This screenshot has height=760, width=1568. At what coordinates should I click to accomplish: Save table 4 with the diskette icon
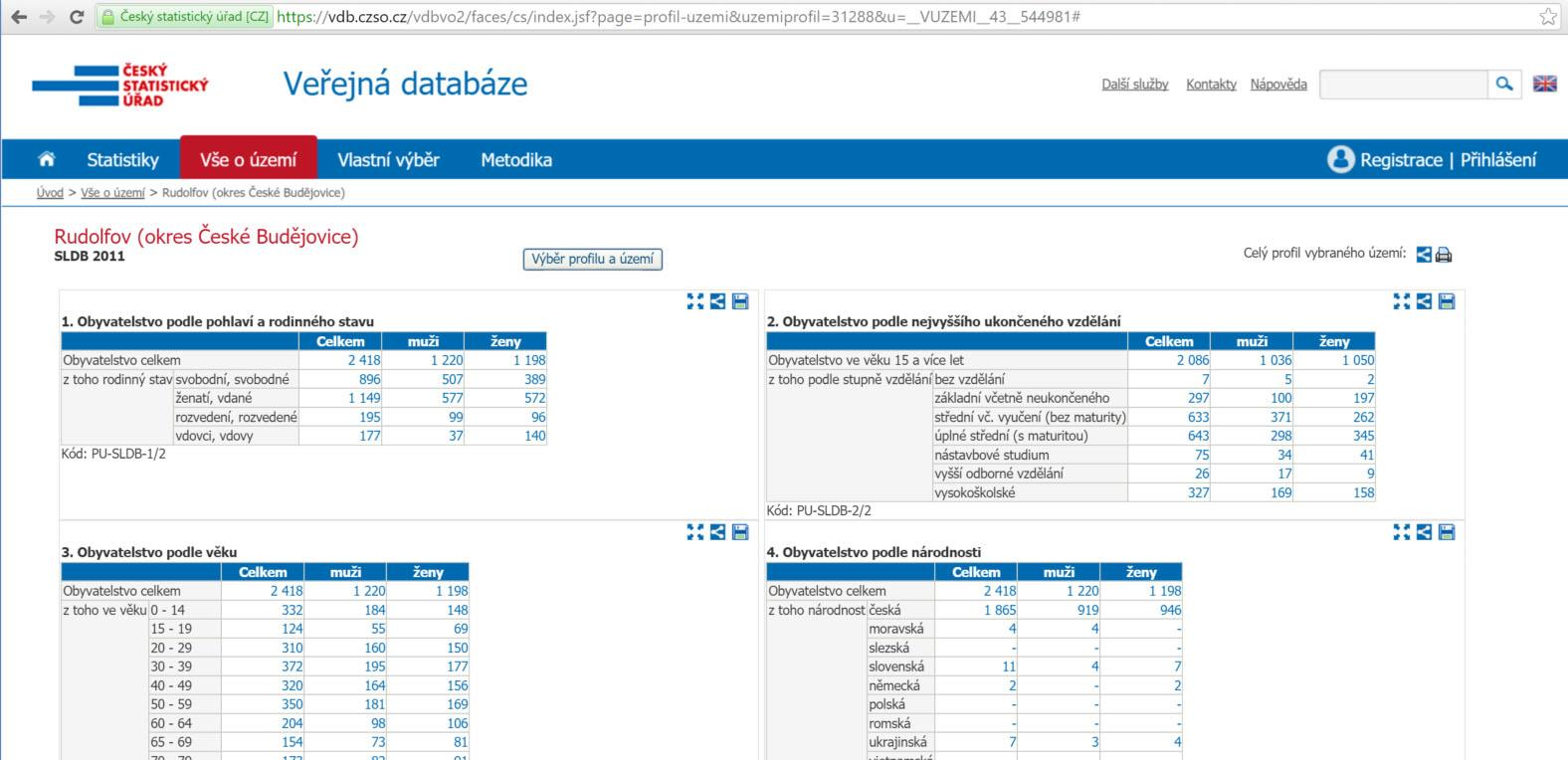[1447, 532]
